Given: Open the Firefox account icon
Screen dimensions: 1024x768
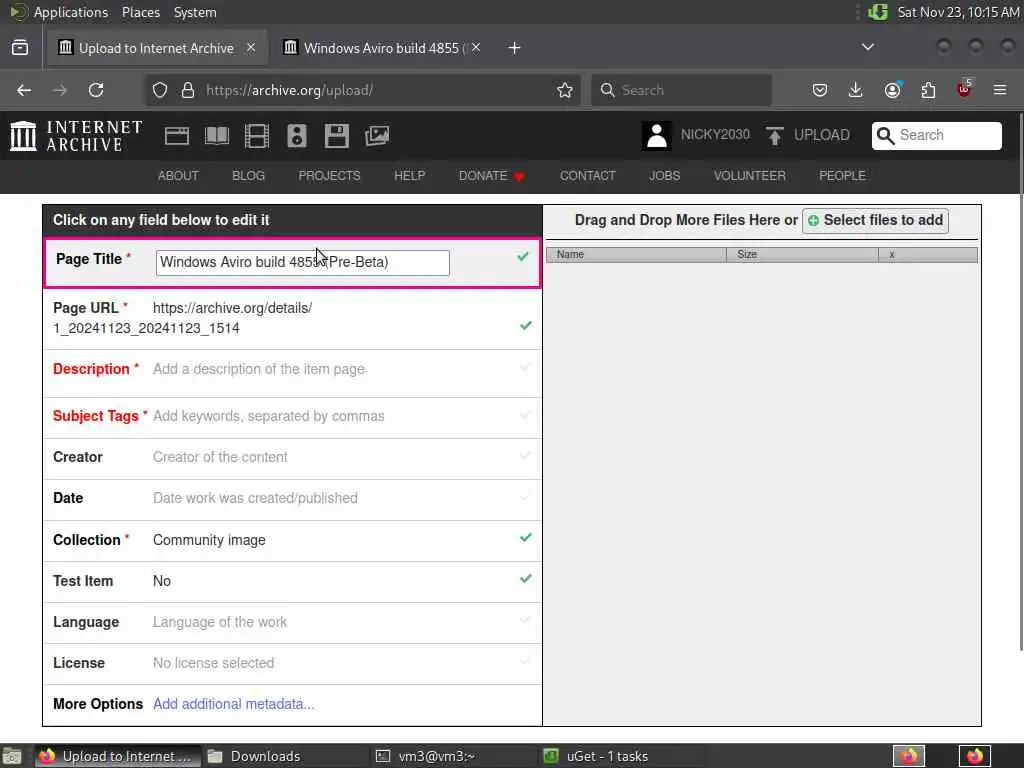Looking at the screenshot, I should (892, 90).
